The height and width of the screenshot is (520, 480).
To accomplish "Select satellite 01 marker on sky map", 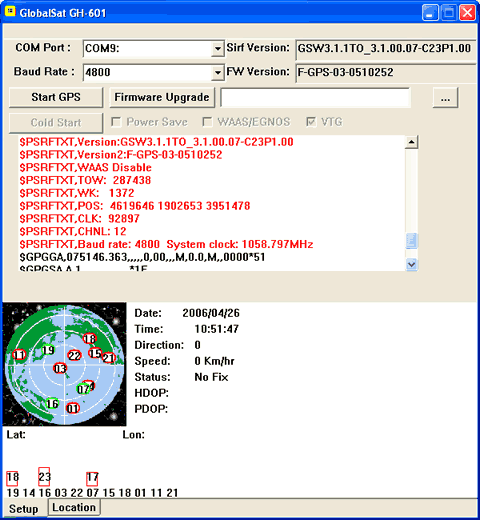I will (x=73, y=408).
